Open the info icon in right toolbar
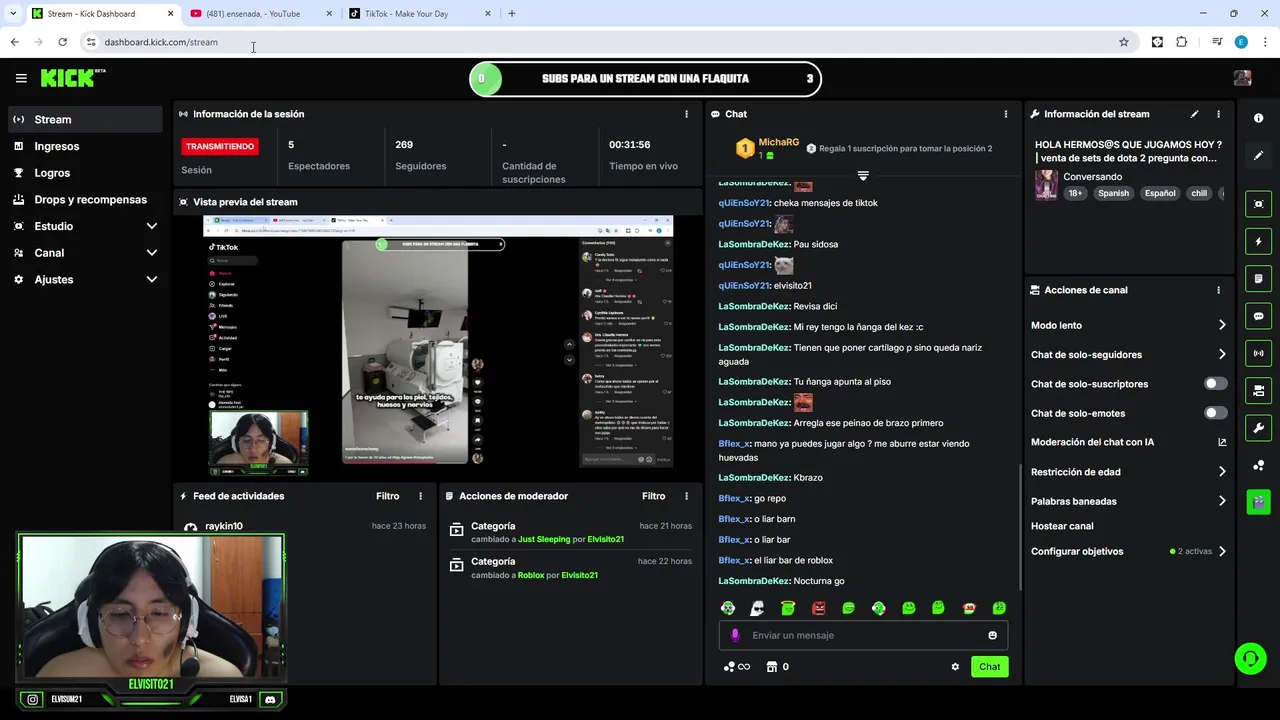 pyautogui.click(x=1258, y=118)
